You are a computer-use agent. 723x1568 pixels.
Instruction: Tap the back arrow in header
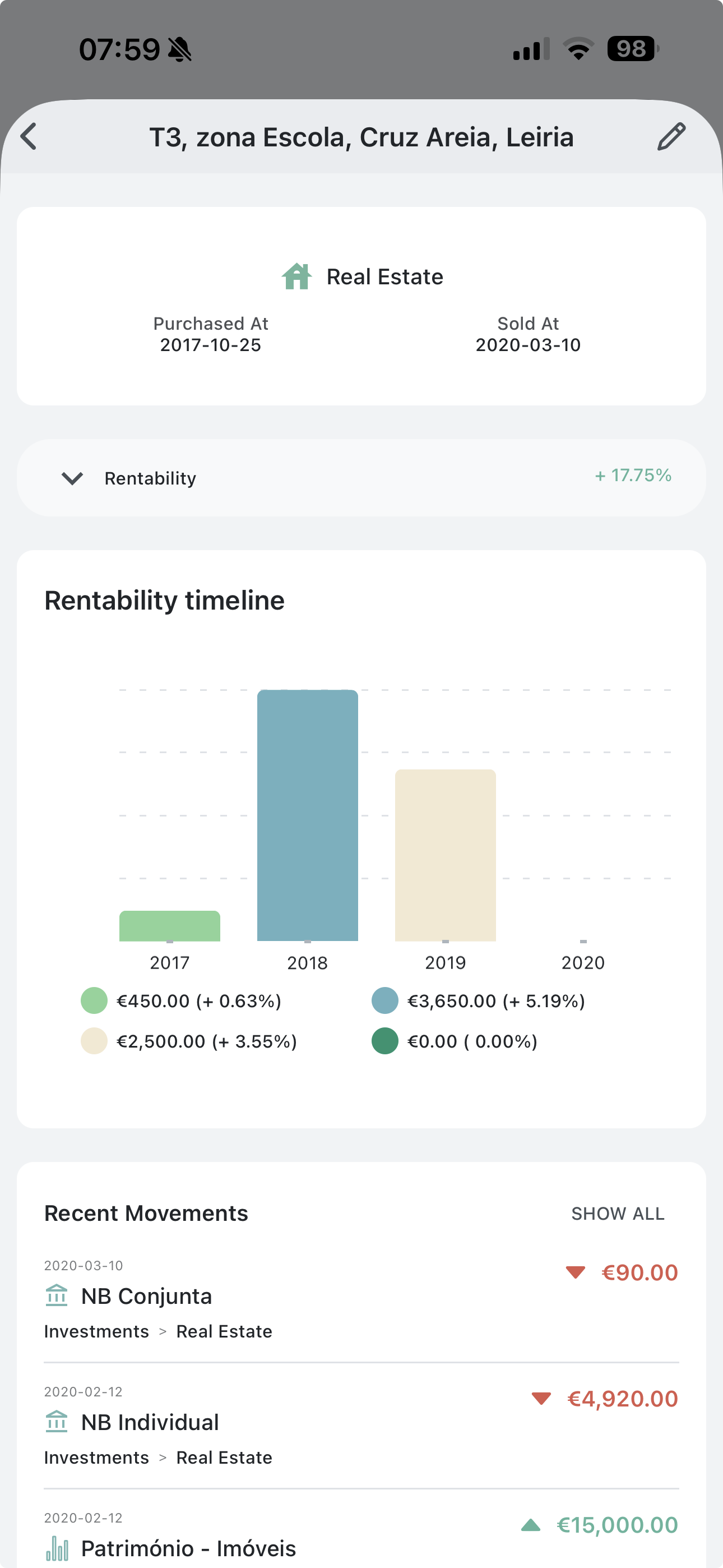pos(29,136)
